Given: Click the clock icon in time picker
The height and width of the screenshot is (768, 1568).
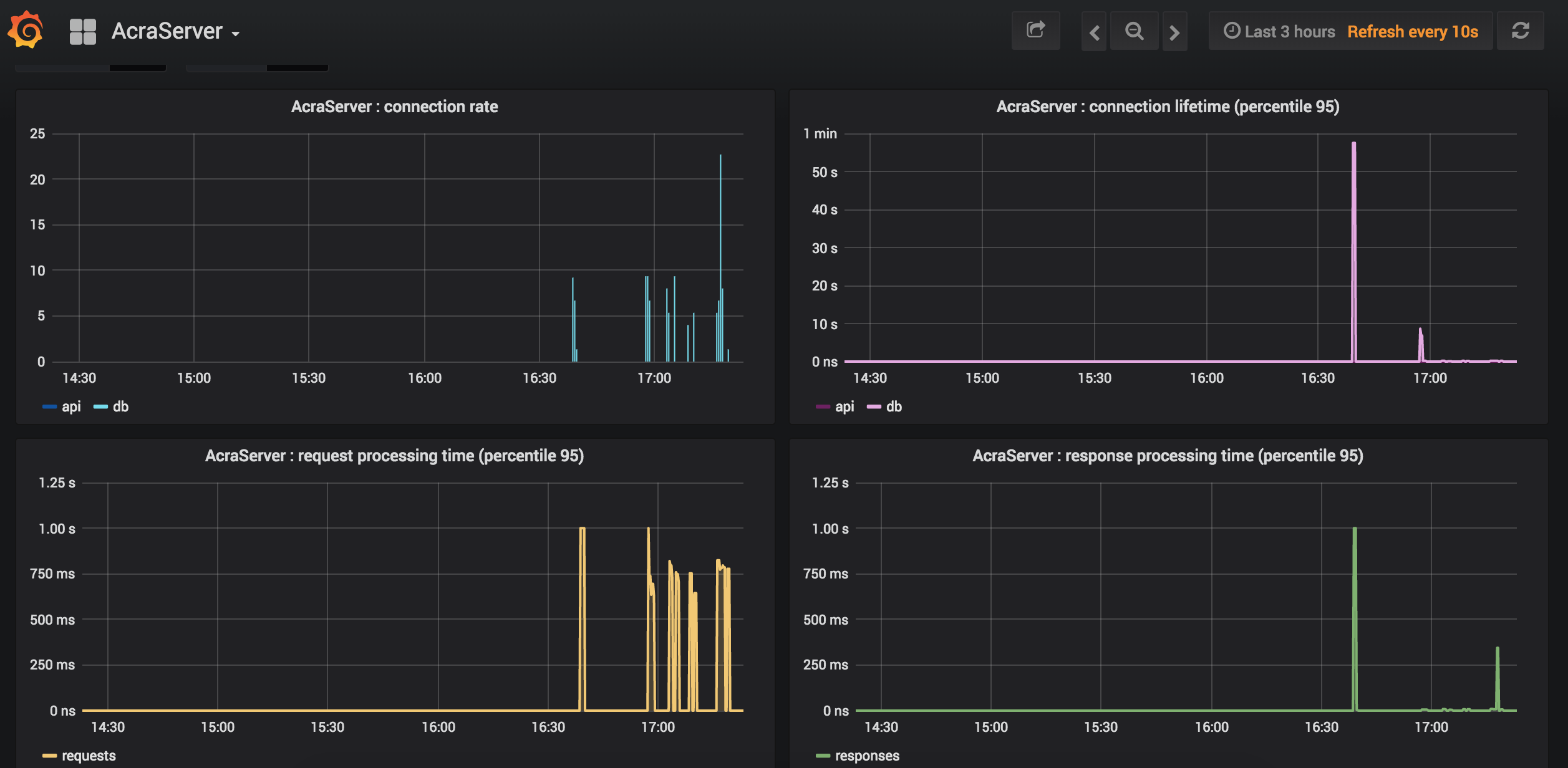Looking at the screenshot, I should (x=1231, y=31).
